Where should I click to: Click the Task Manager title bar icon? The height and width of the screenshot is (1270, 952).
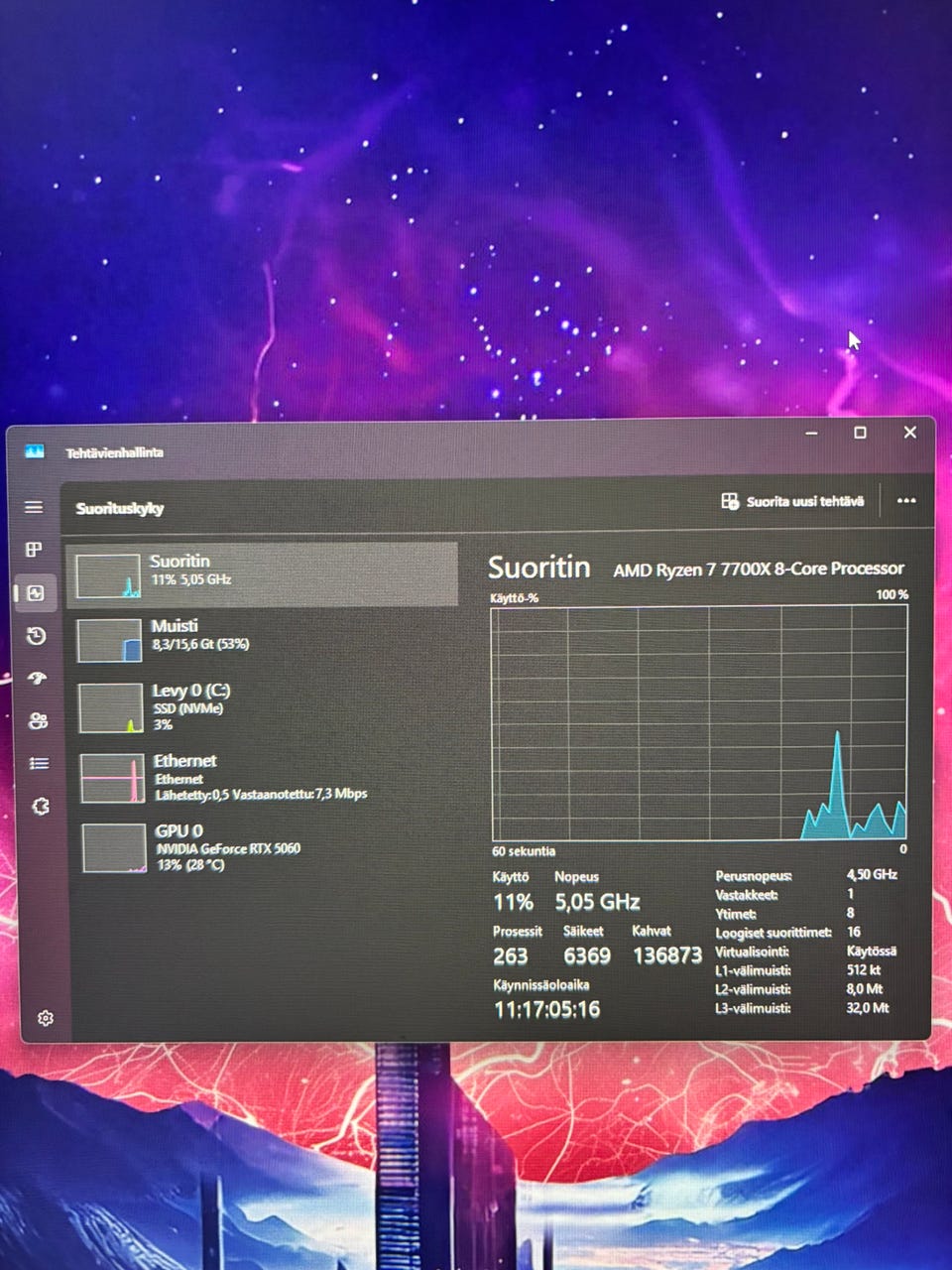[x=35, y=451]
